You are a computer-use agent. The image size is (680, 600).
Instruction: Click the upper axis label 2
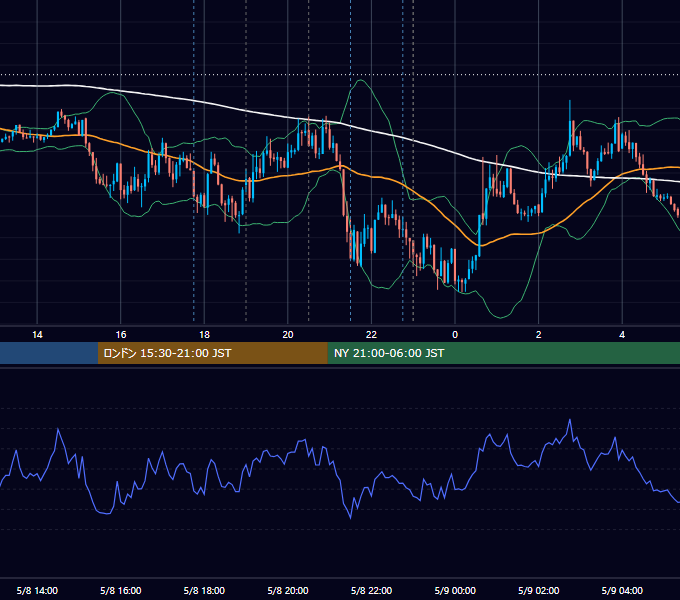(x=538, y=335)
